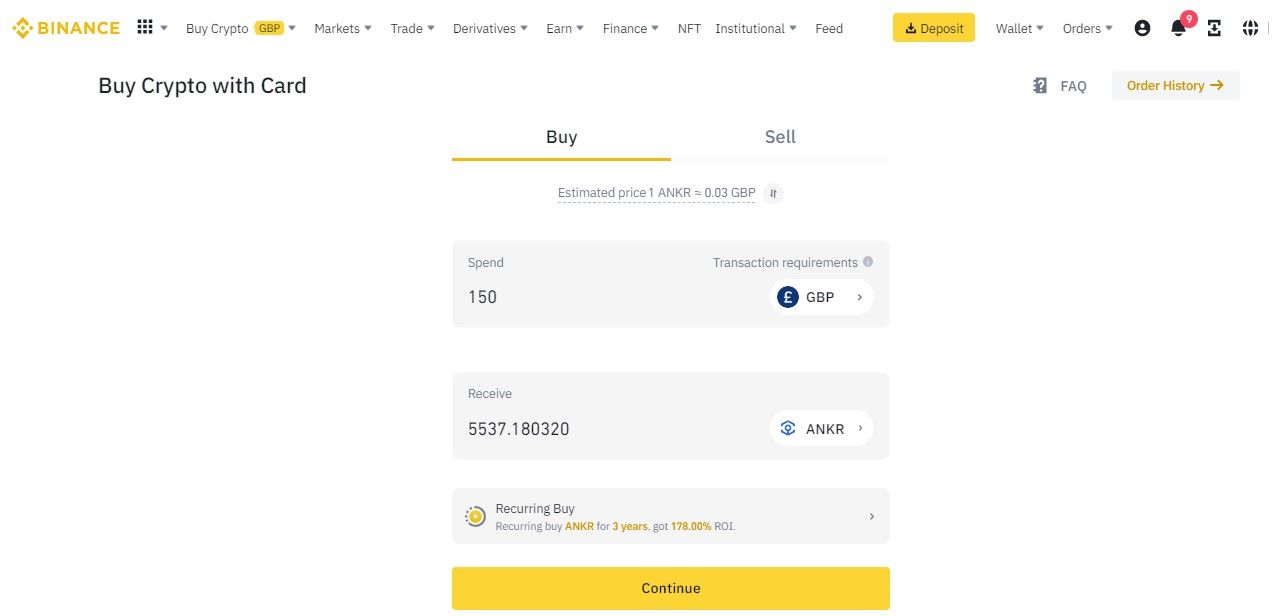Click the FAQ help icon
The height and width of the screenshot is (616, 1273).
pos(1040,86)
